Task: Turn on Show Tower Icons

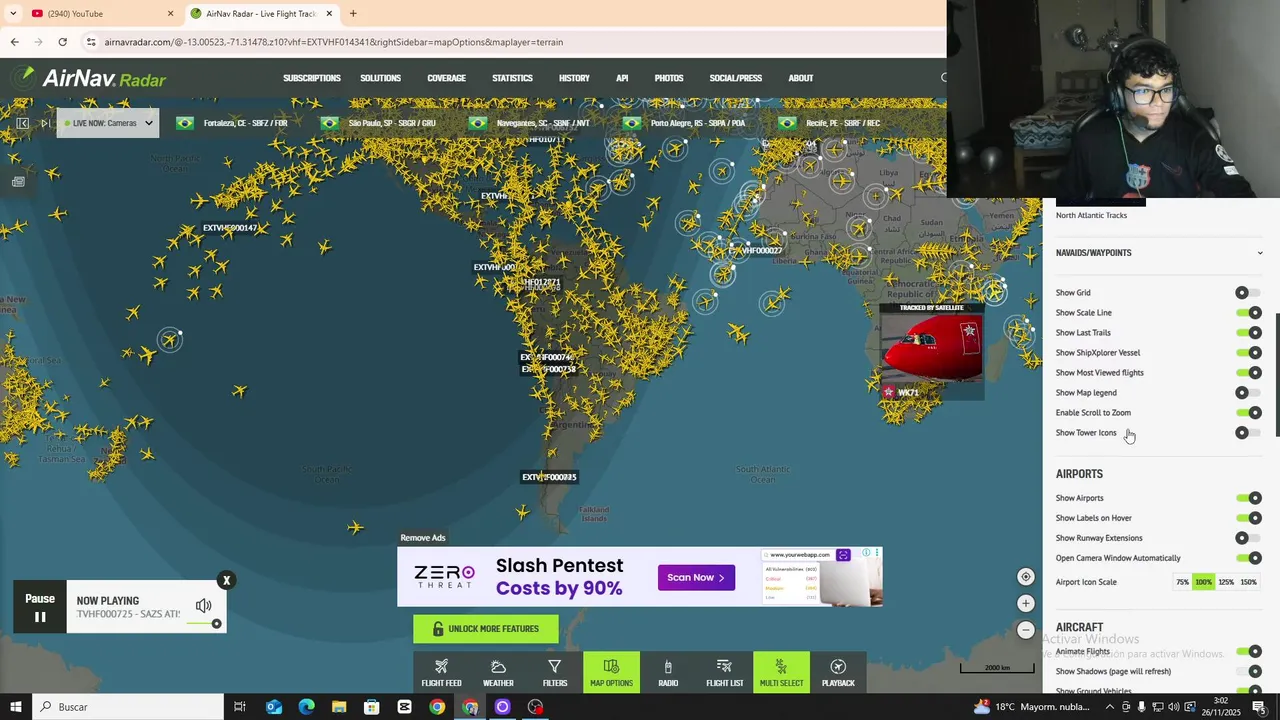Action: pyautogui.click(x=1247, y=433)
